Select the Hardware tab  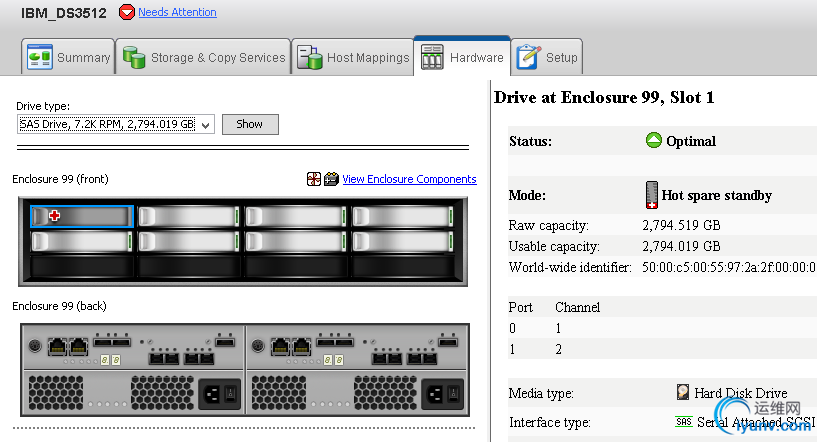pyautogui.click(x=462, y=57)
